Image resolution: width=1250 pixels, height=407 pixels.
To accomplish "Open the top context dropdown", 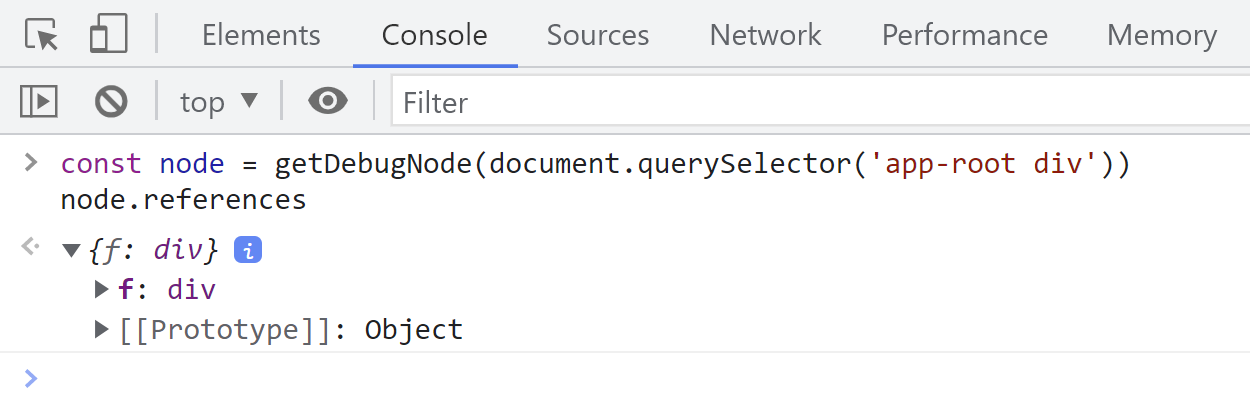I will (x=218, y=101).
